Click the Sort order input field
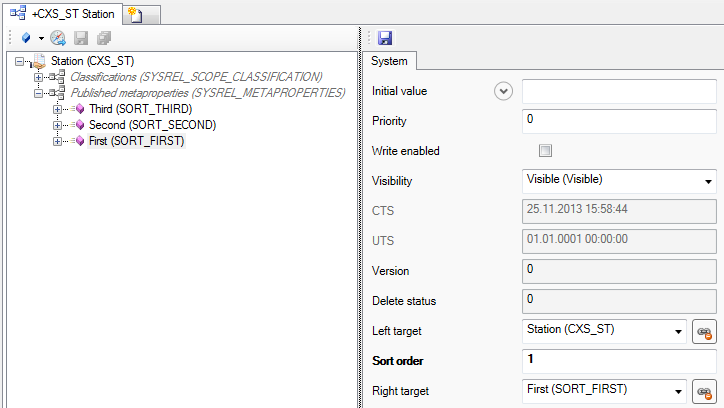Image resolution: width=724 pixels, height=408 pixels. coord(619,361)
